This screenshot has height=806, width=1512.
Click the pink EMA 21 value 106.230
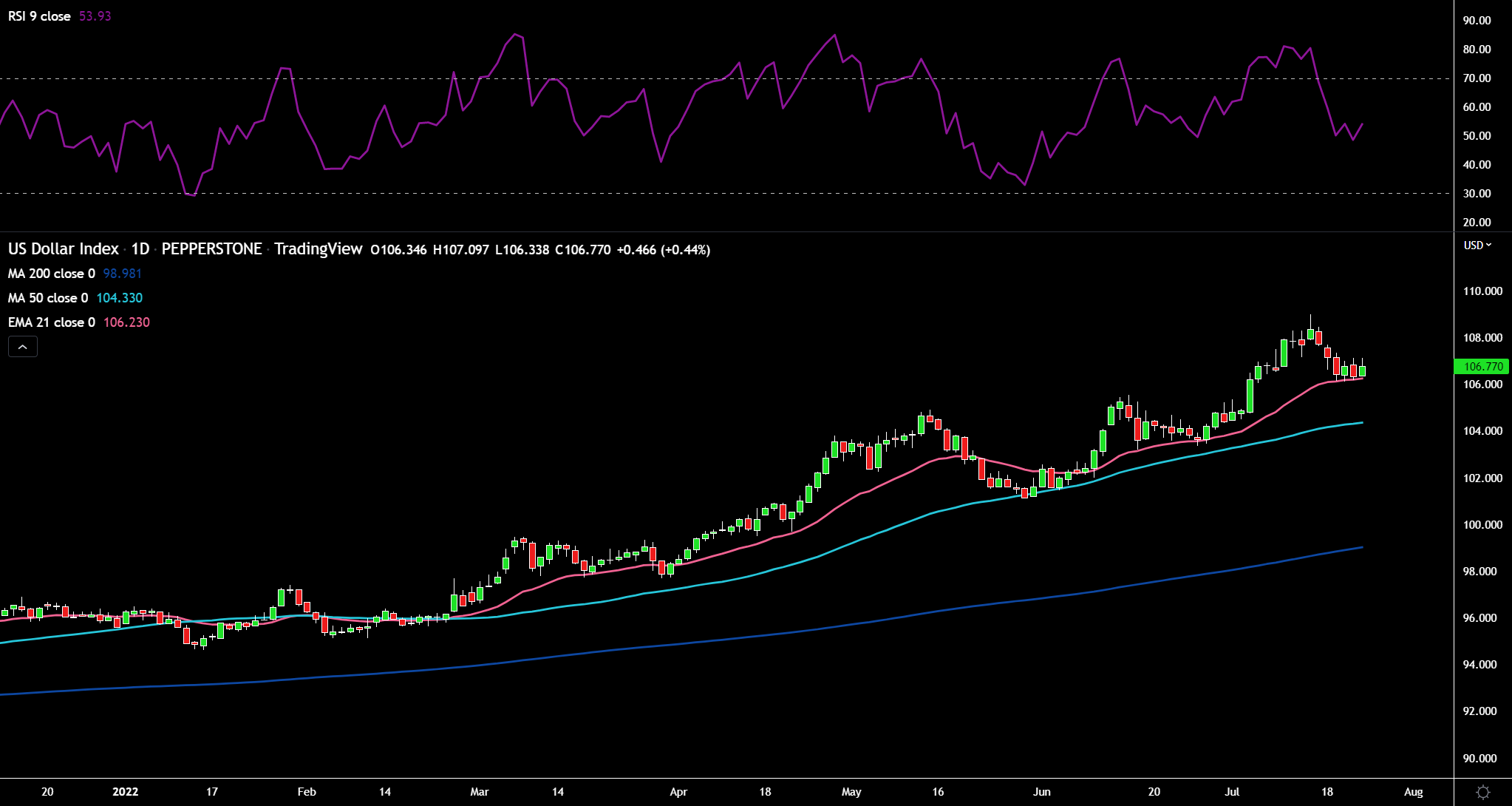tap(126, 322)
